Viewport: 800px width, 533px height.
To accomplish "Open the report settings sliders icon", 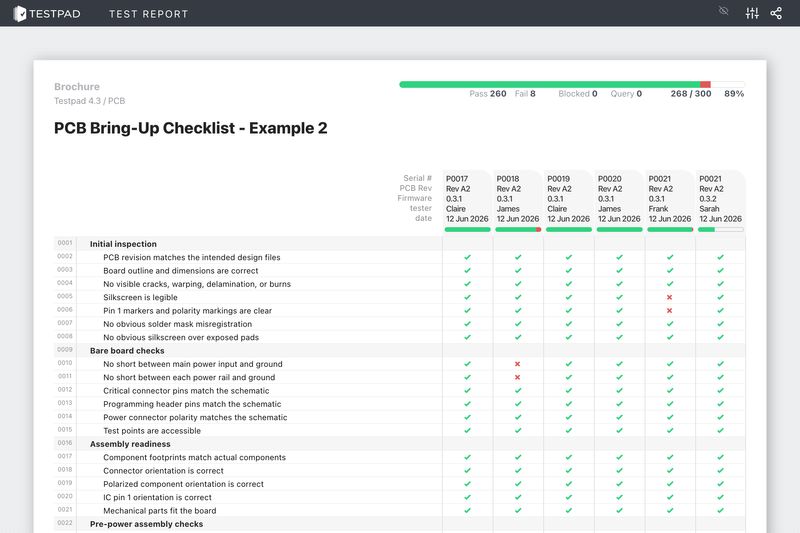I will 752,13.
